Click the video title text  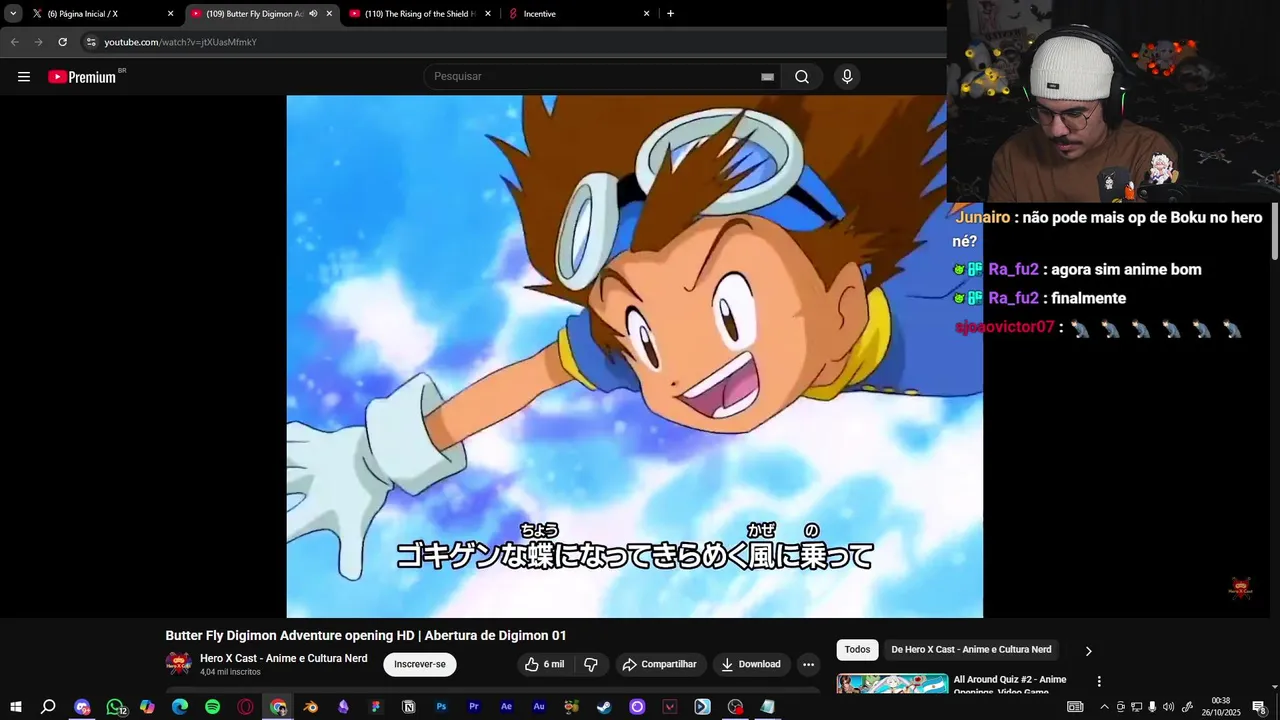pyautogui.click(x=366, y=636)
